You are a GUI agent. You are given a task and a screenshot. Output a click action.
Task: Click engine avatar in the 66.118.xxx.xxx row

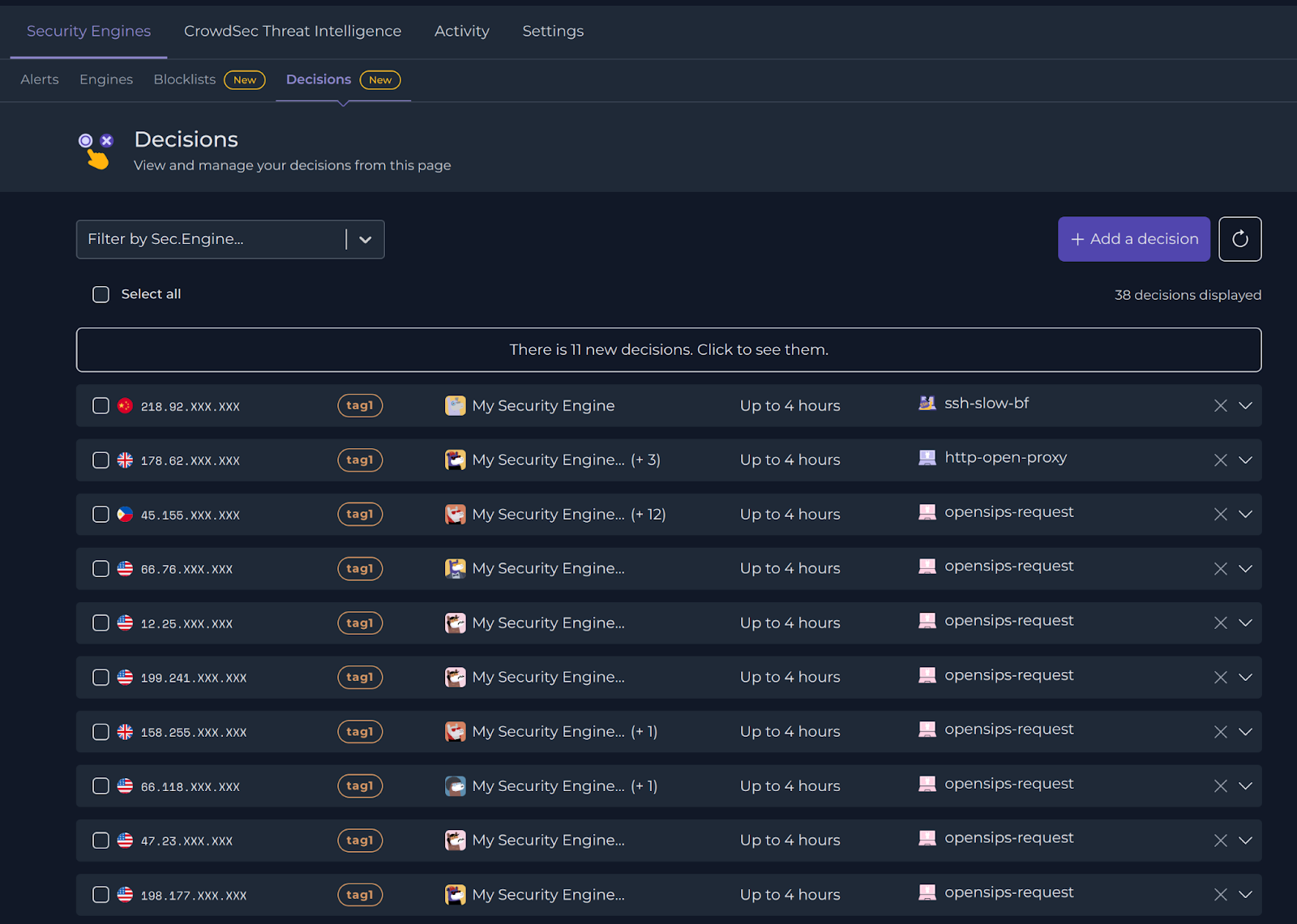[456, 785]
